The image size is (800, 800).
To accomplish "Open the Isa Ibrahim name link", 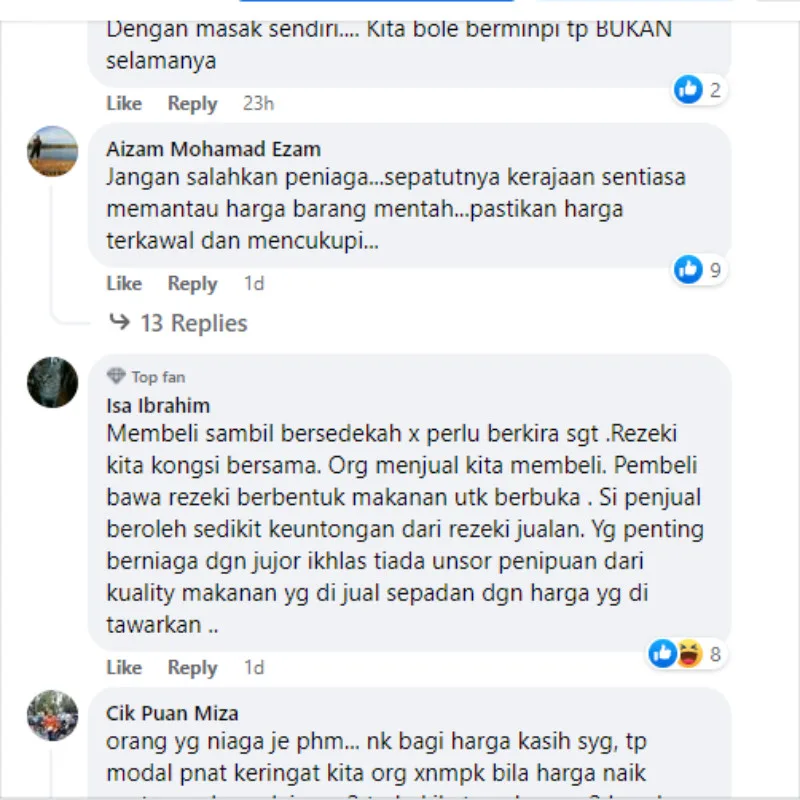I will pyautogui.click(x=158, y=406).
